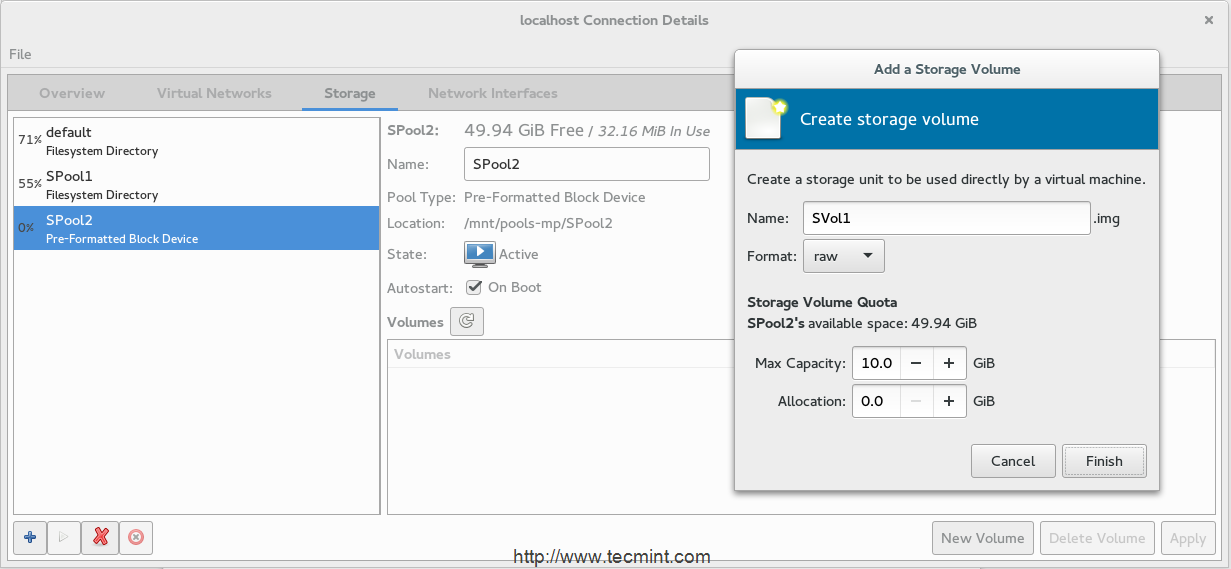
Task: Open the File menu
Action: point(20,54)
